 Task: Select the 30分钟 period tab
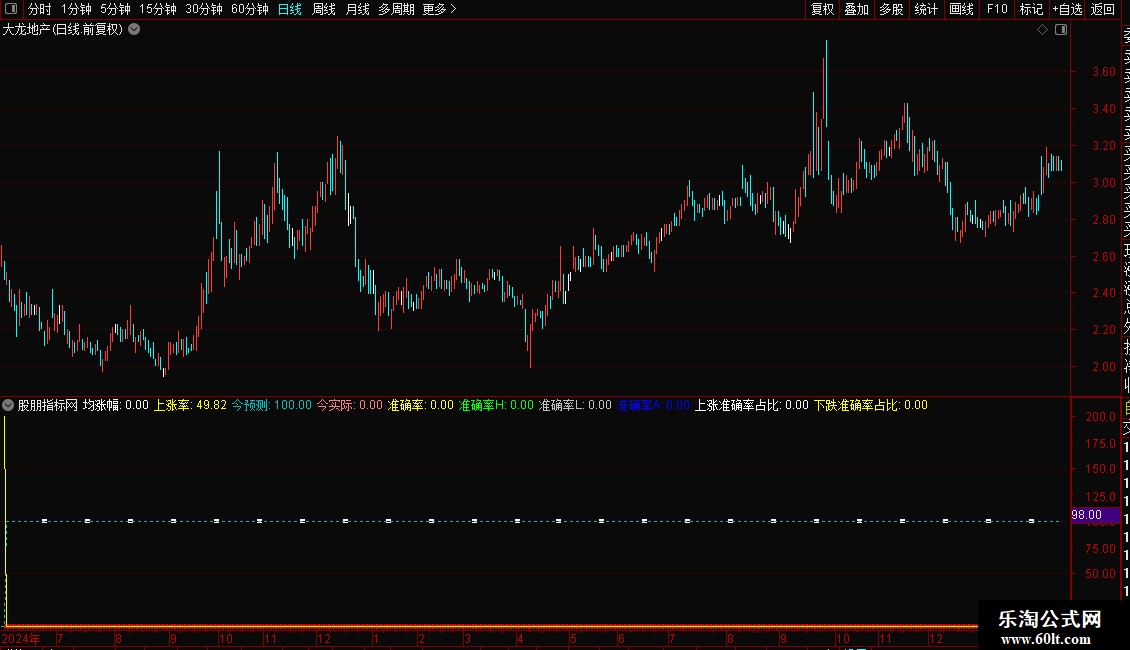[204, 9]
